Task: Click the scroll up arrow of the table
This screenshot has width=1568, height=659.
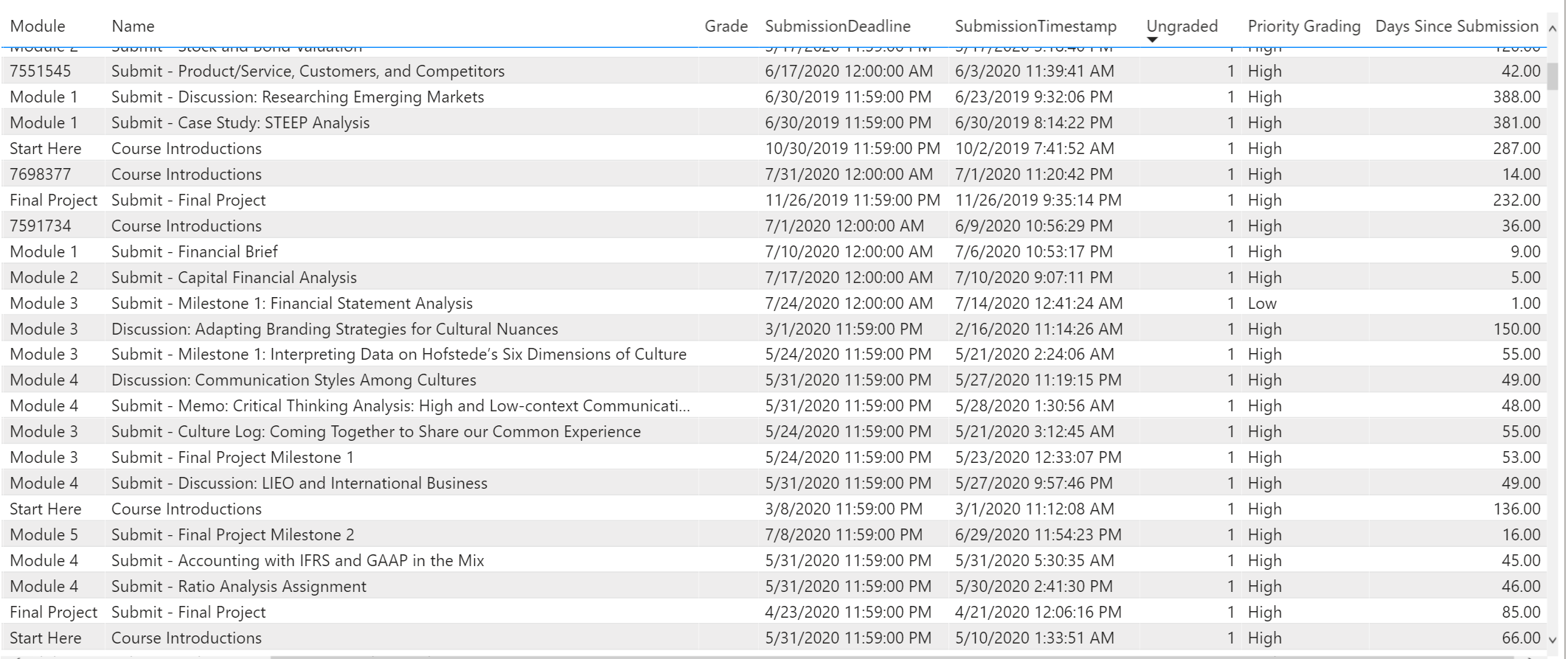Action: pyautogui.click(x=1553, y=29)
